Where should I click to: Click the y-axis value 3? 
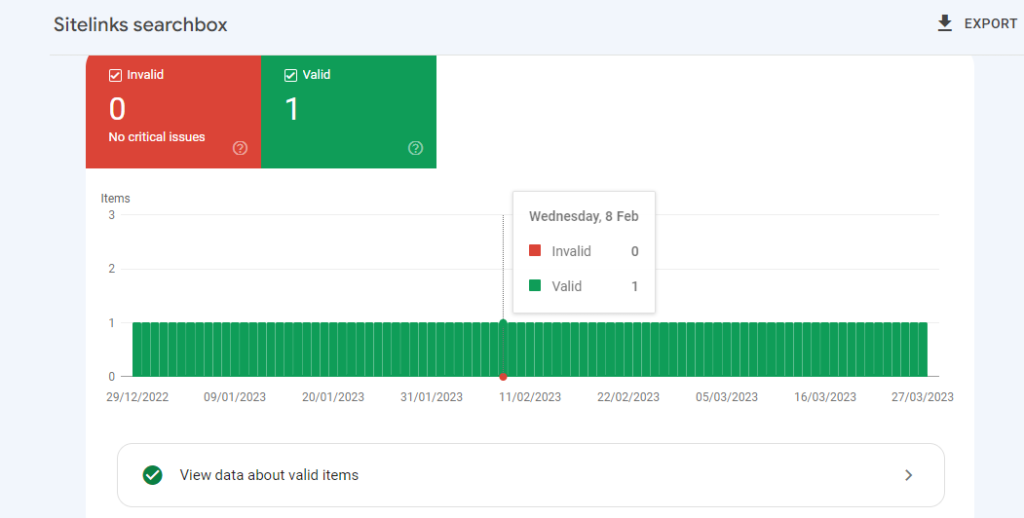(x=112, y=214)
